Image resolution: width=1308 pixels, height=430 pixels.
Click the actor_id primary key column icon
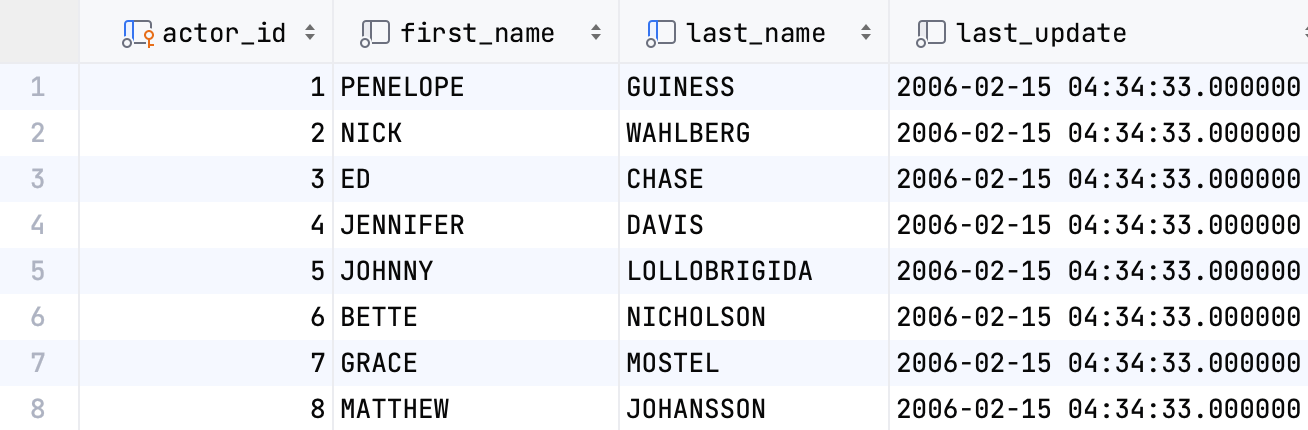pos(138,34)
